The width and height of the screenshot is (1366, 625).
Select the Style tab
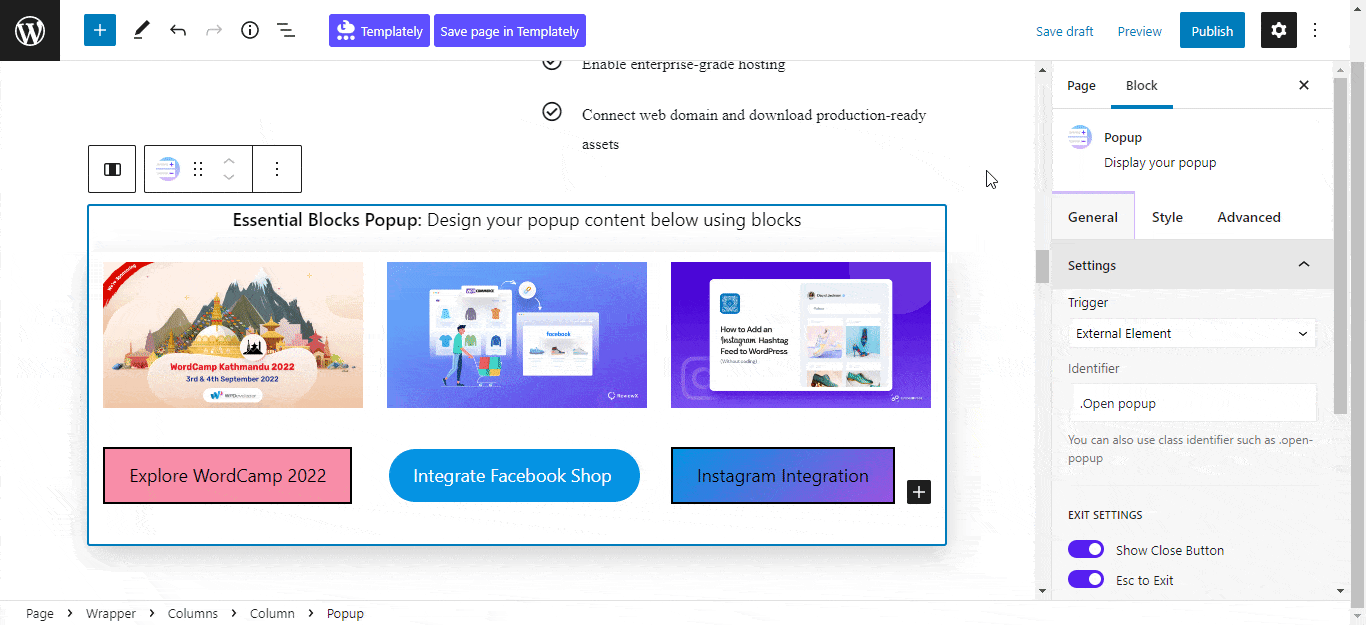1167,217
